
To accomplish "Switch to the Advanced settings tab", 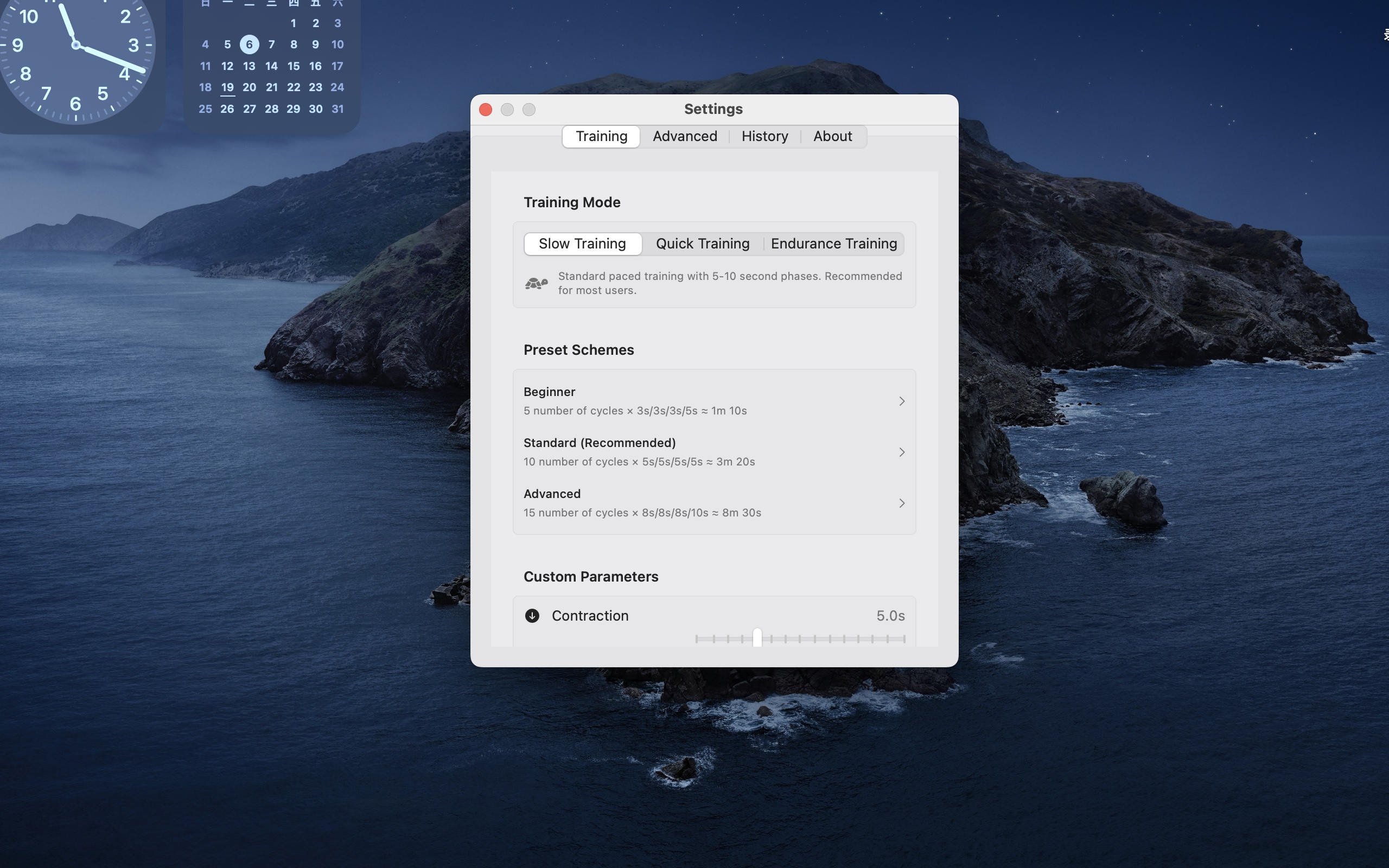I will pyautogui.click(x=684, y=136).
